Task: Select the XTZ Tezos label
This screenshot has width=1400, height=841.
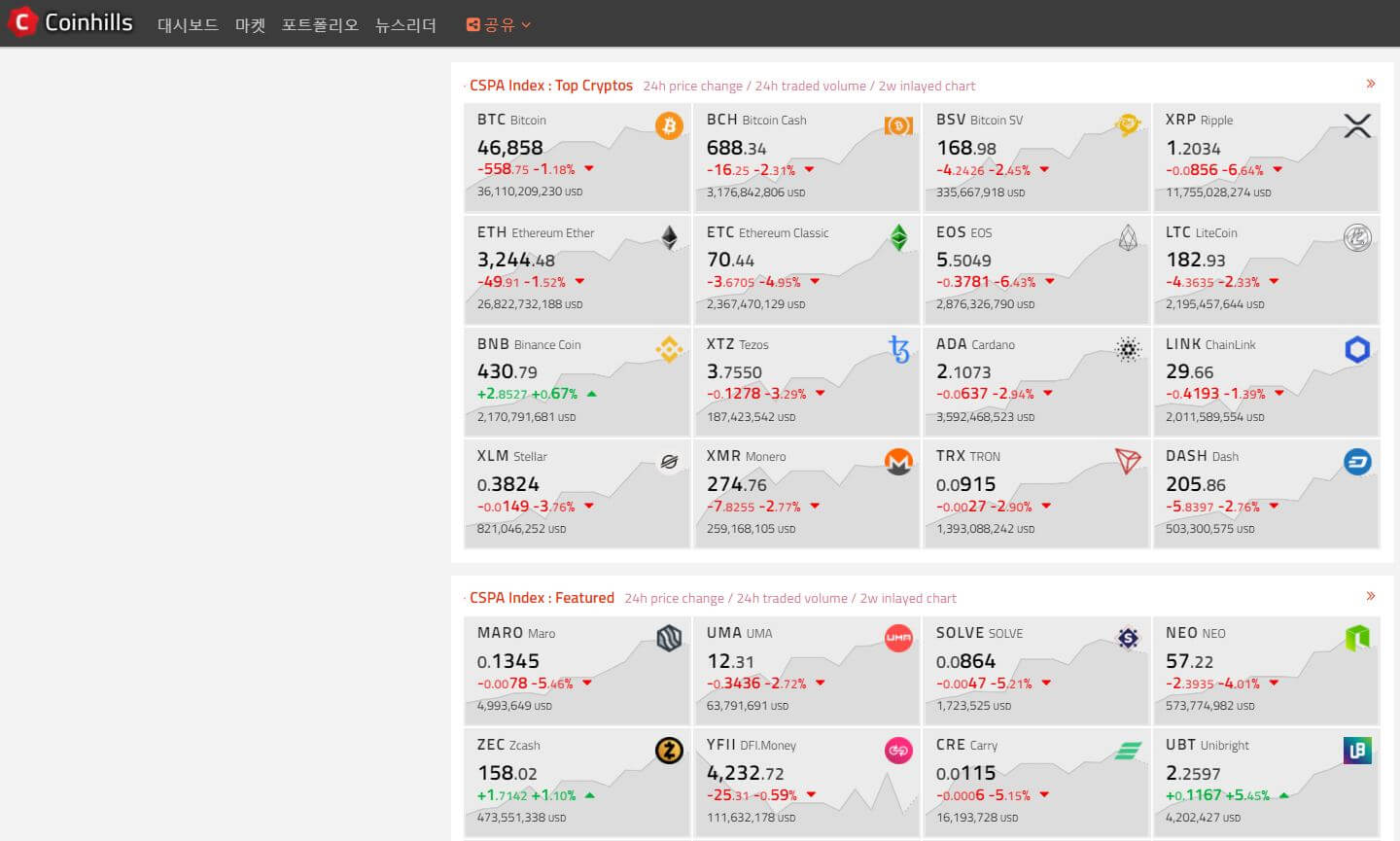Action: click(737, 344)
